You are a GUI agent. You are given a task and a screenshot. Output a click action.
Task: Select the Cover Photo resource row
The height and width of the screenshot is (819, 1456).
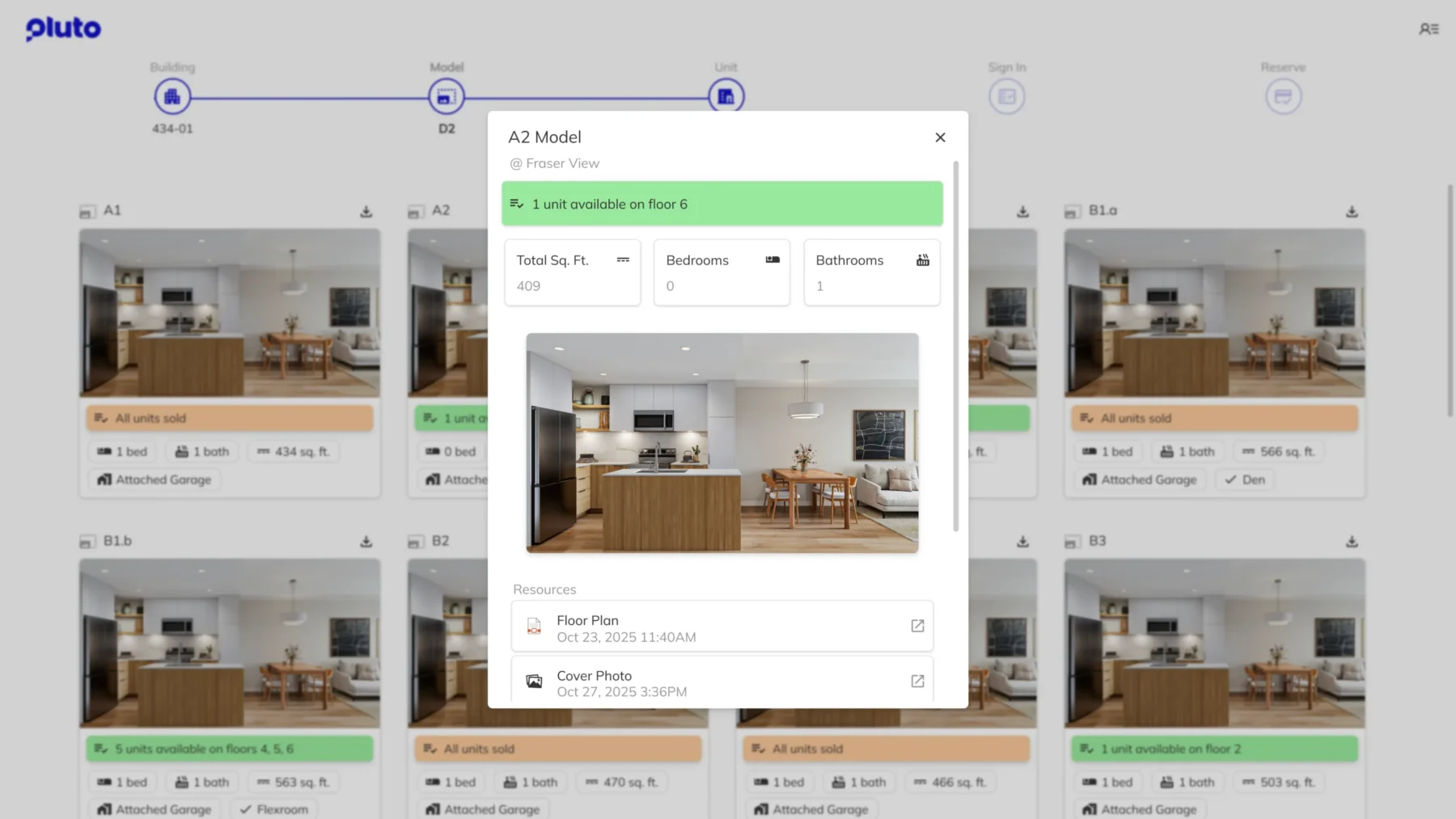point(712,682)
